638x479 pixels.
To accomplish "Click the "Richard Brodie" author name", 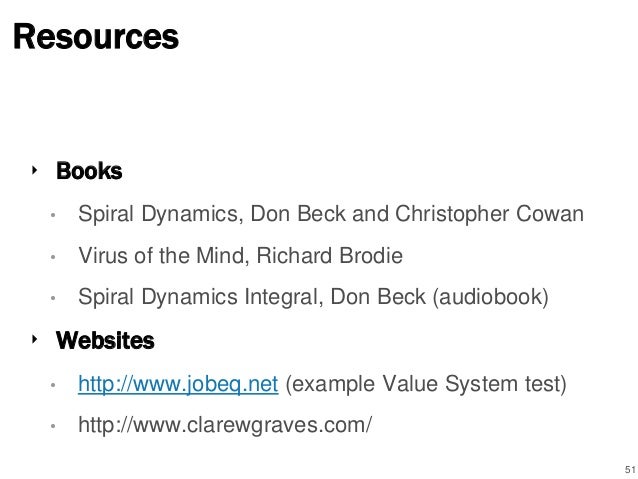I will tap(330, 256).
